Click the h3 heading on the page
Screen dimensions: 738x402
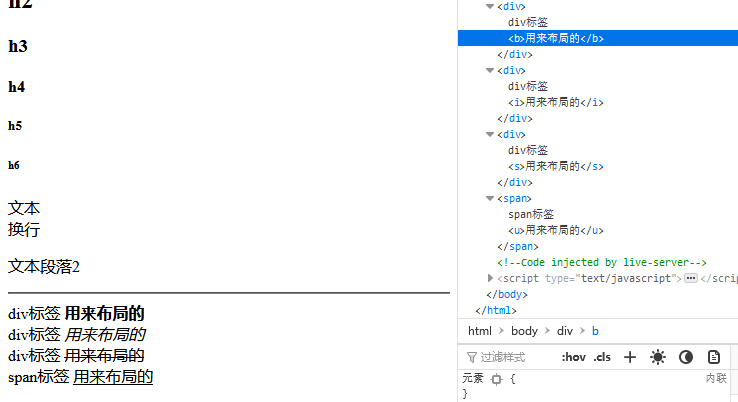[x=18, y=47]
